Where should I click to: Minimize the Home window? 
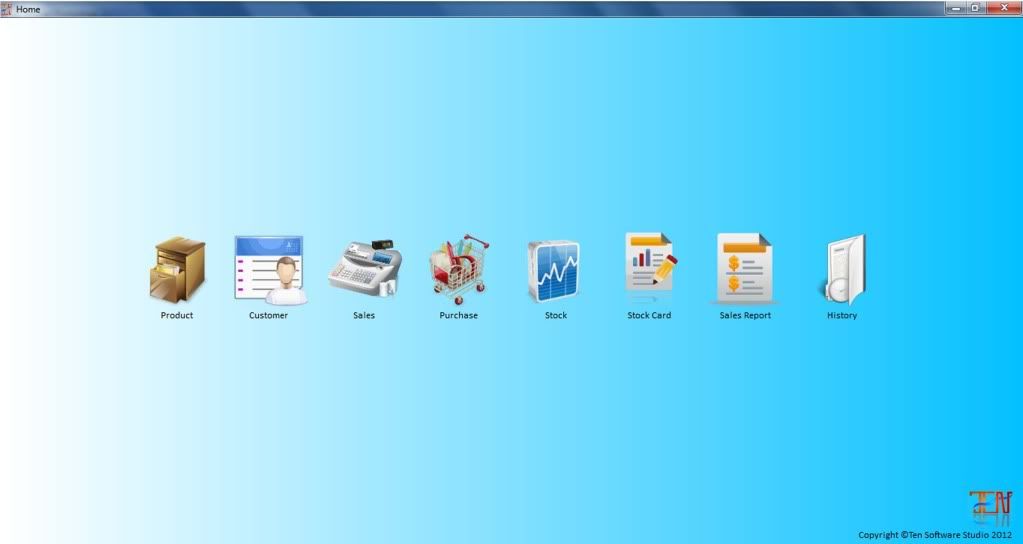coord(956,8)
